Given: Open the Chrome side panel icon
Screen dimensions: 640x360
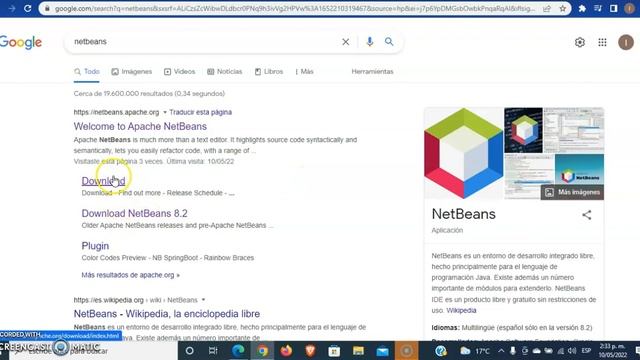Looking at the screenshot, I should tap(613, 8).
